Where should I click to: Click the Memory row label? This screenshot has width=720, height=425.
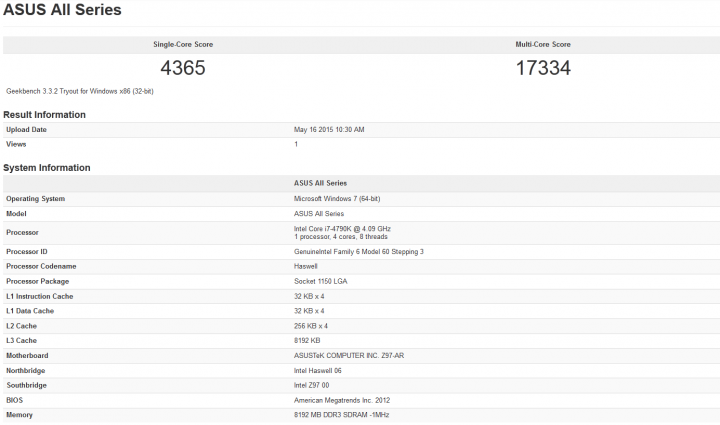tap(19, 415)
